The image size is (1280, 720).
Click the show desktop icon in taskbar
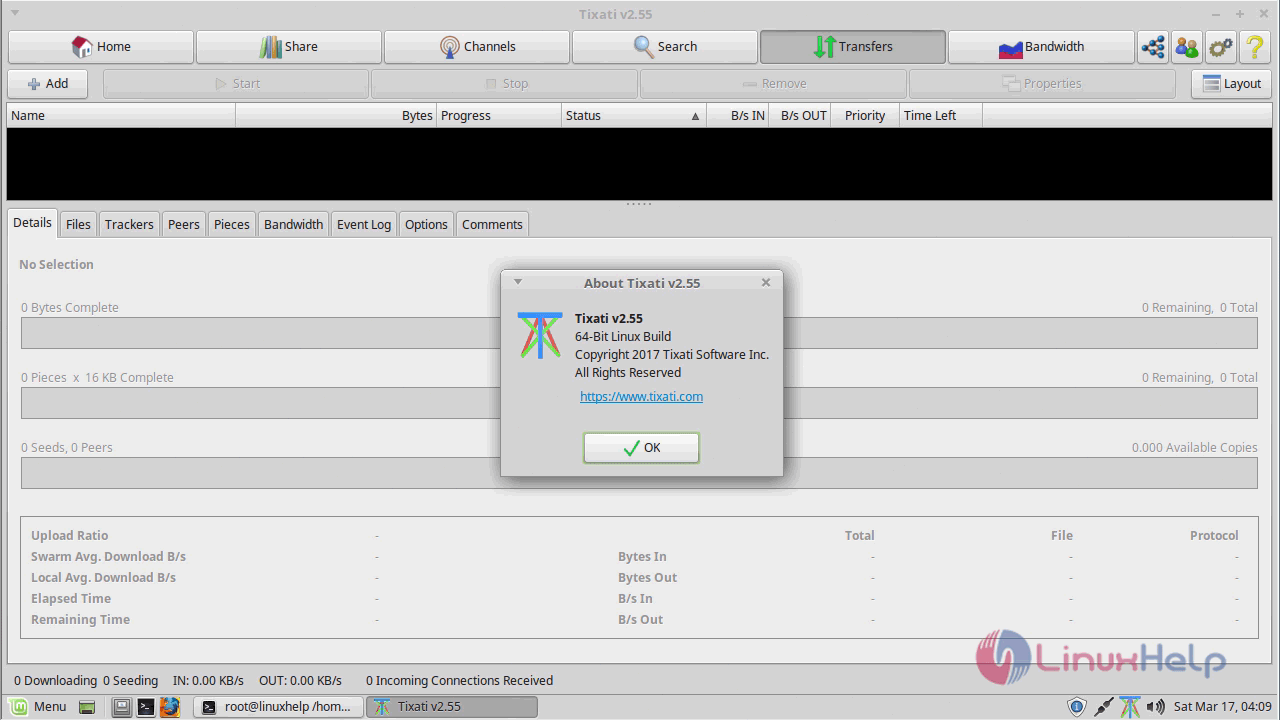click(x=87, y=707)
